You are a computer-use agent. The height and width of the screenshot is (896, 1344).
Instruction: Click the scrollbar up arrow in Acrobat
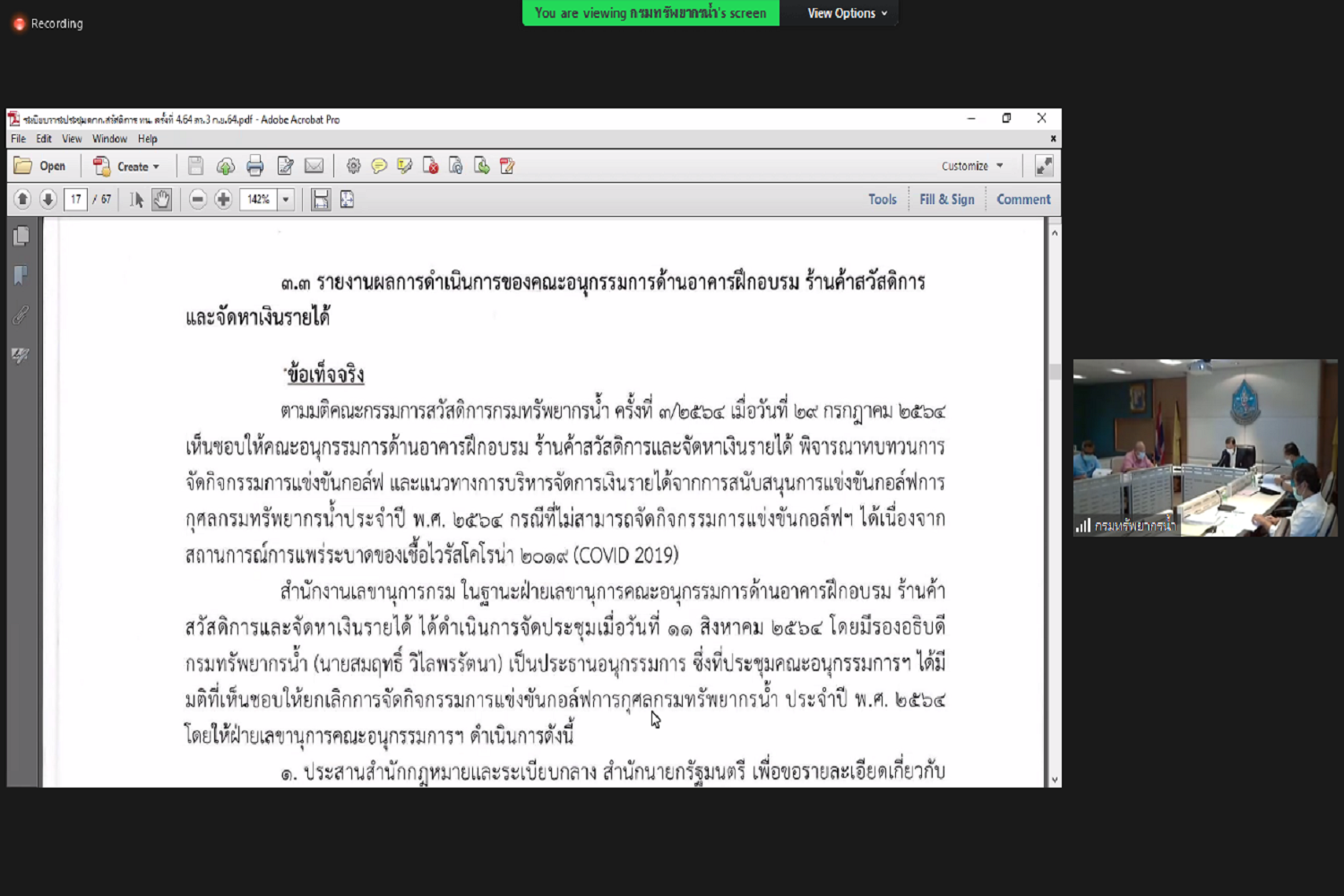point(1055,233)
